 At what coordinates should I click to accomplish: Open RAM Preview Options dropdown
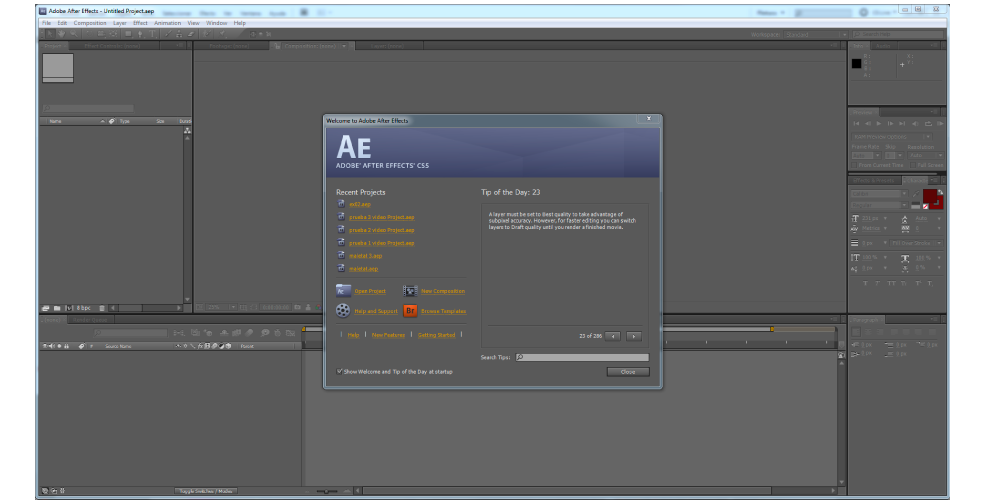(x=891, y=136)
